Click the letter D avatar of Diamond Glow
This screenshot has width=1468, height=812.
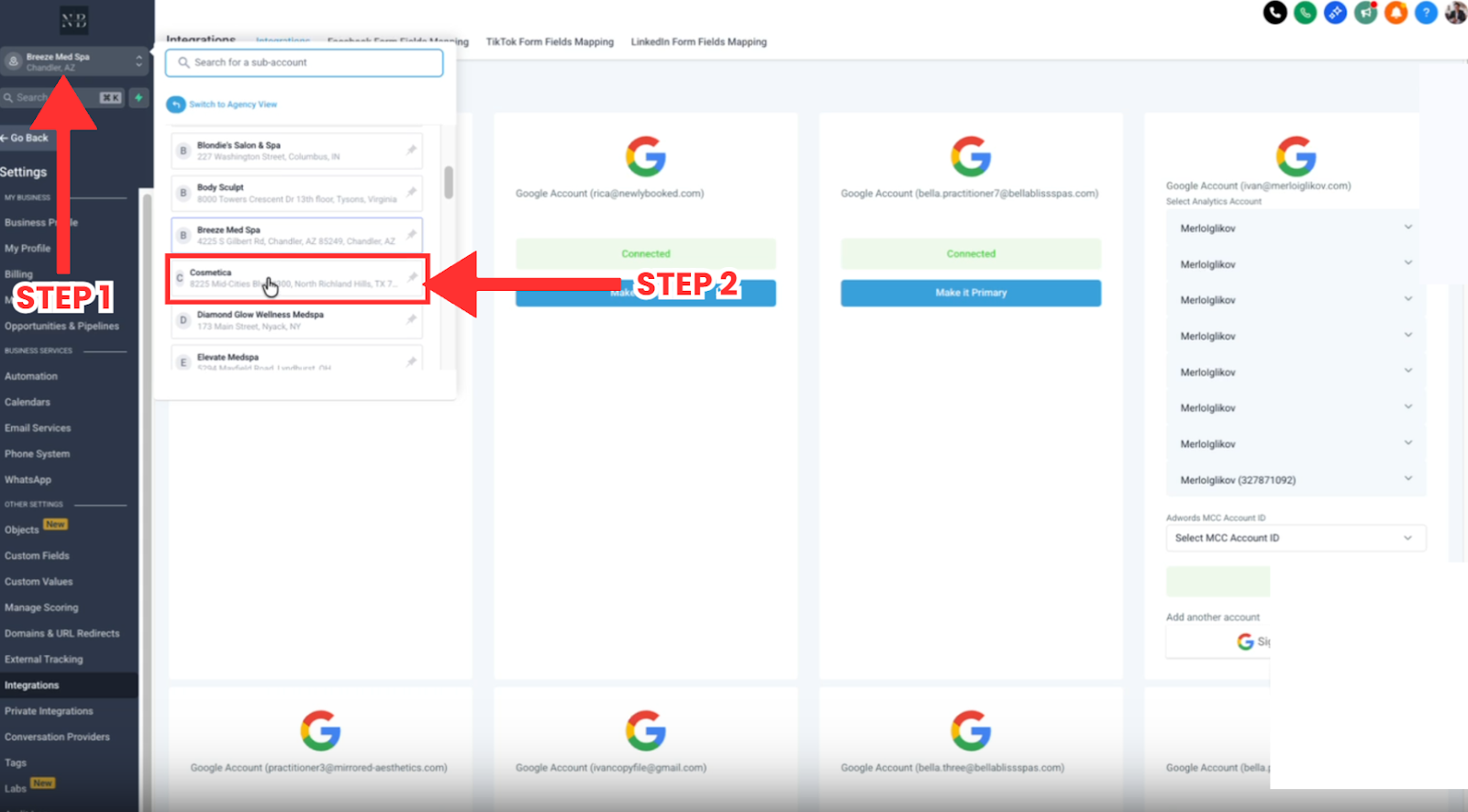point(183,320)
